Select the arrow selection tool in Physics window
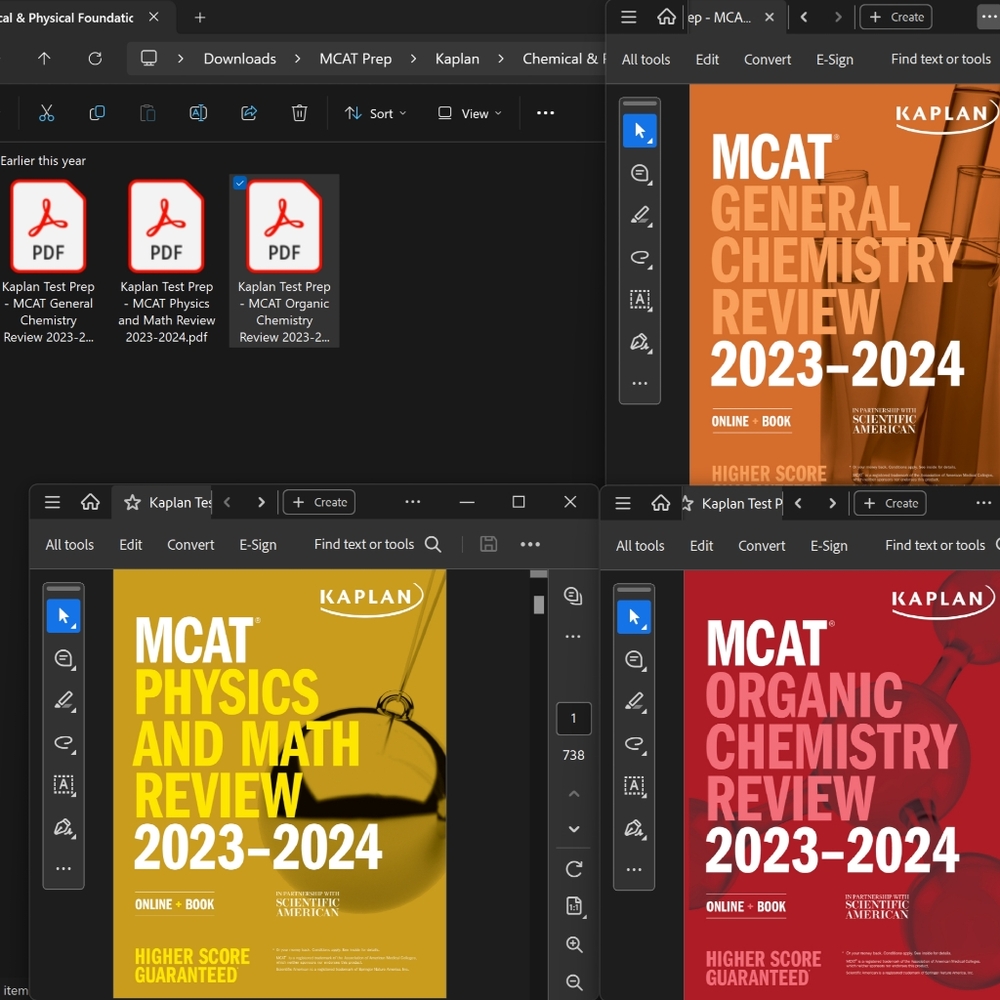The width and height of the screenshot is (1000, 1000). (64, 616)
